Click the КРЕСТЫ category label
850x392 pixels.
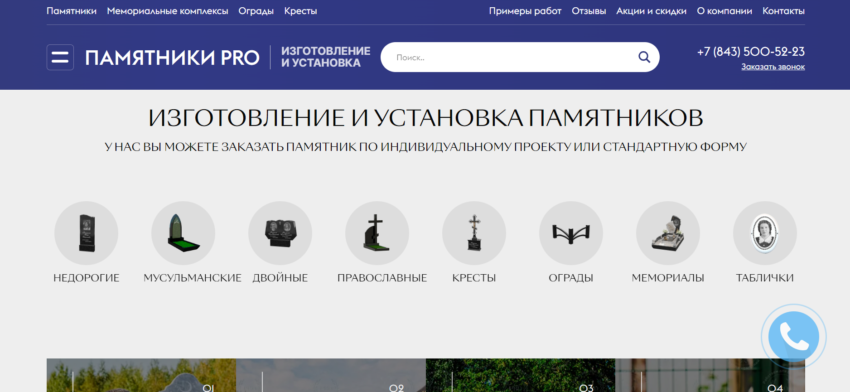point(474,278)
